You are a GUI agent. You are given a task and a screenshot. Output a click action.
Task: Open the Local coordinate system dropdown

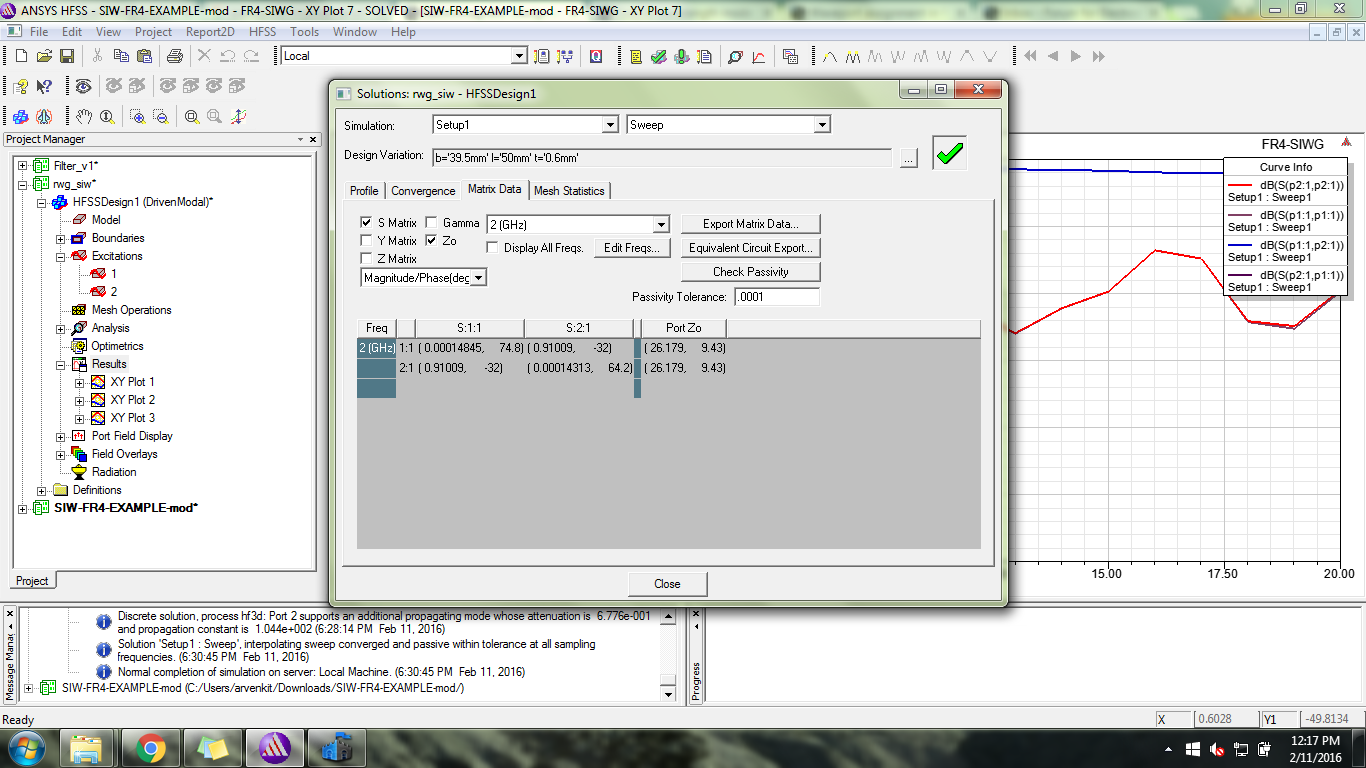(x=519, y=56)
